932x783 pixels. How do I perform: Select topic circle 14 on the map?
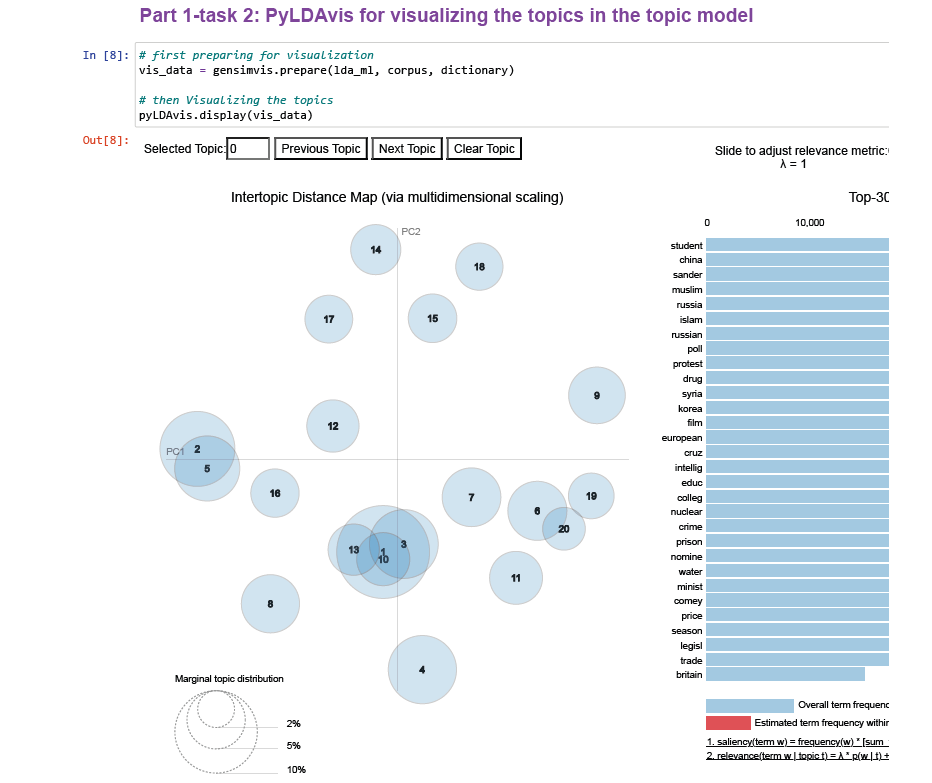click(376, 249)
